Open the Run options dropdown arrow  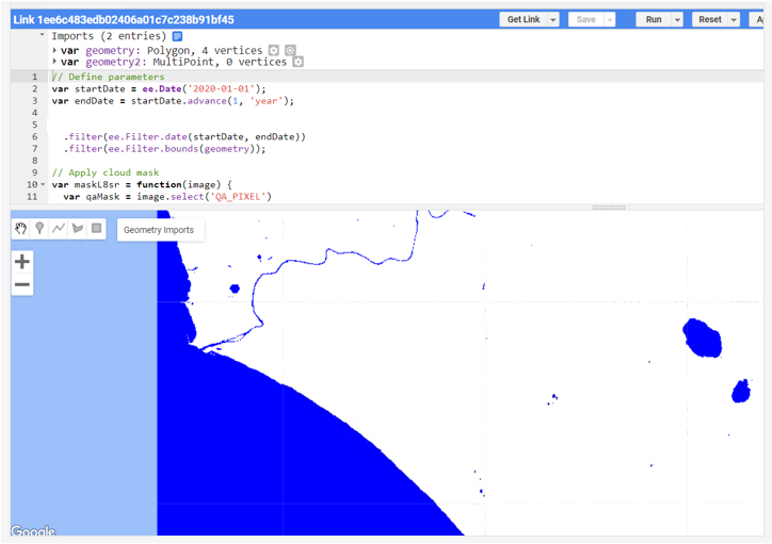(x=677, y=20)
